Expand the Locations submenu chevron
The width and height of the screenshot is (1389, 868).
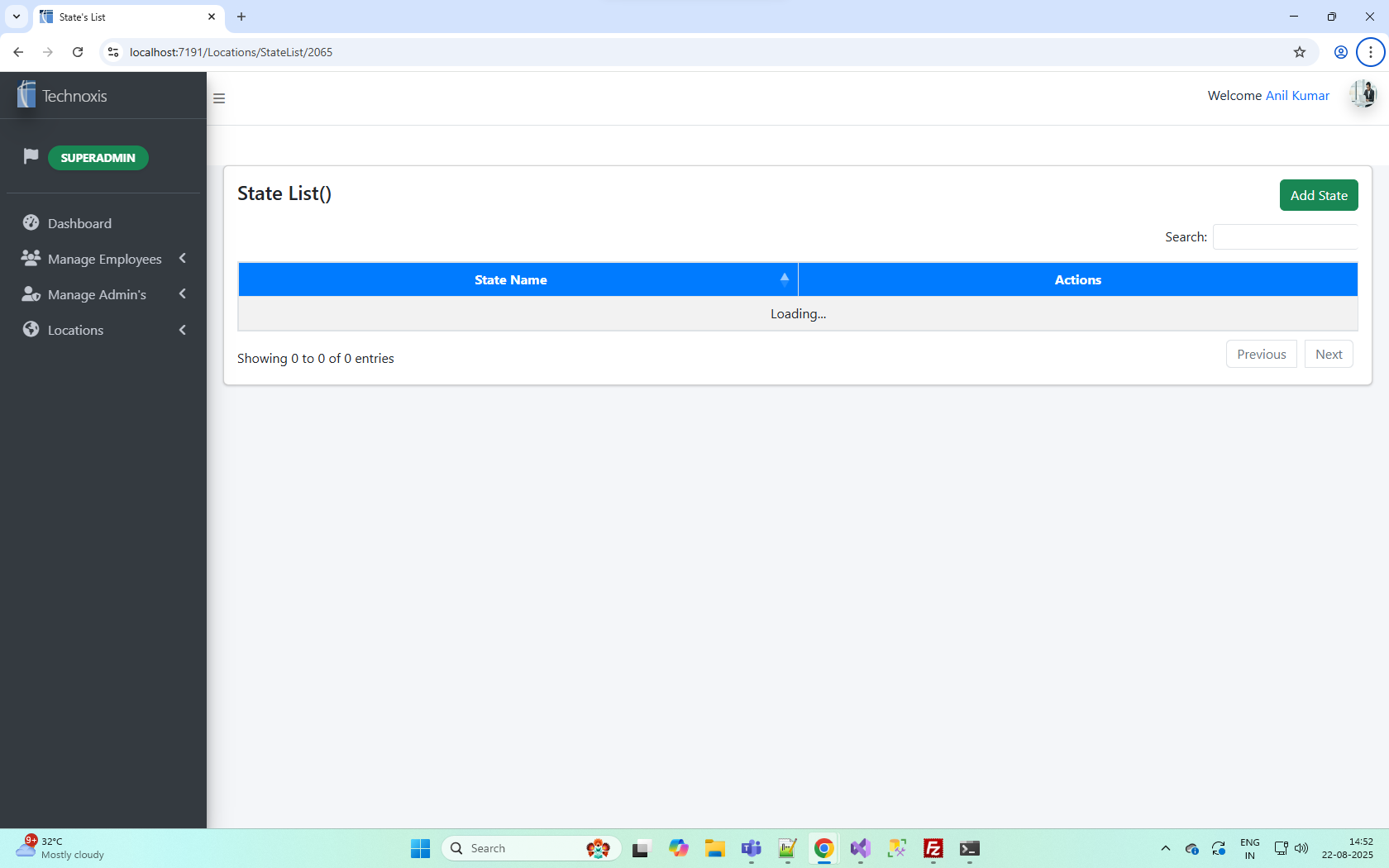[183, 330]
